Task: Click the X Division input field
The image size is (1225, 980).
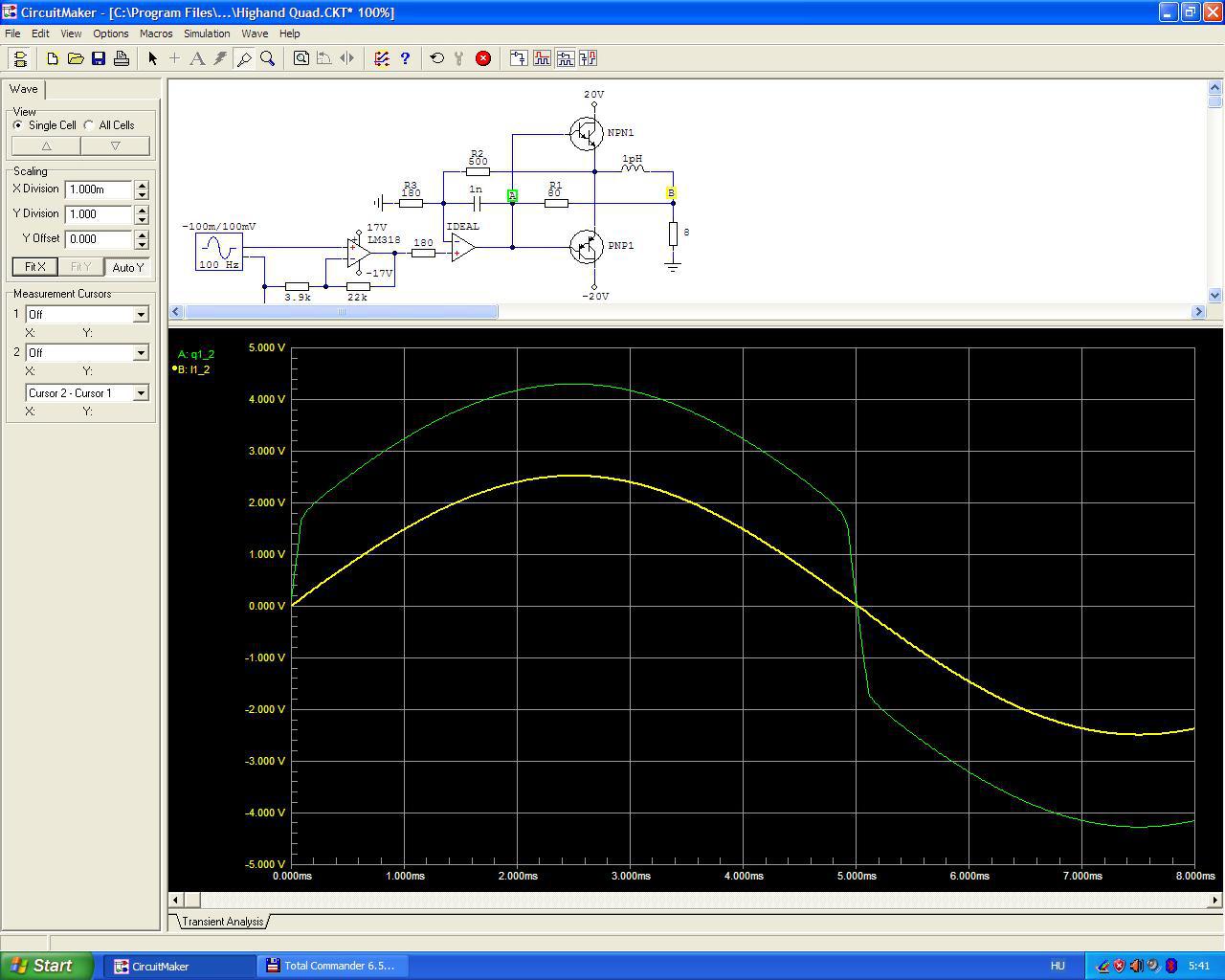Action: [99, 189]
